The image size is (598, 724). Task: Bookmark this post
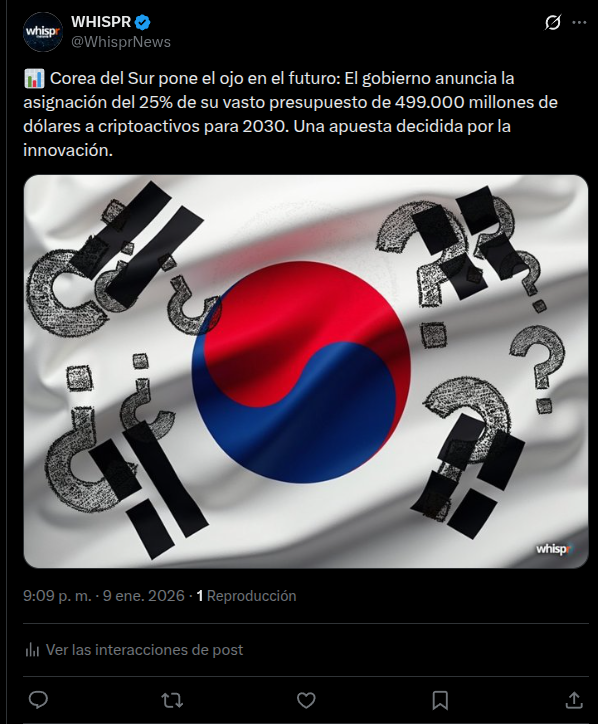tap(440, 700)
